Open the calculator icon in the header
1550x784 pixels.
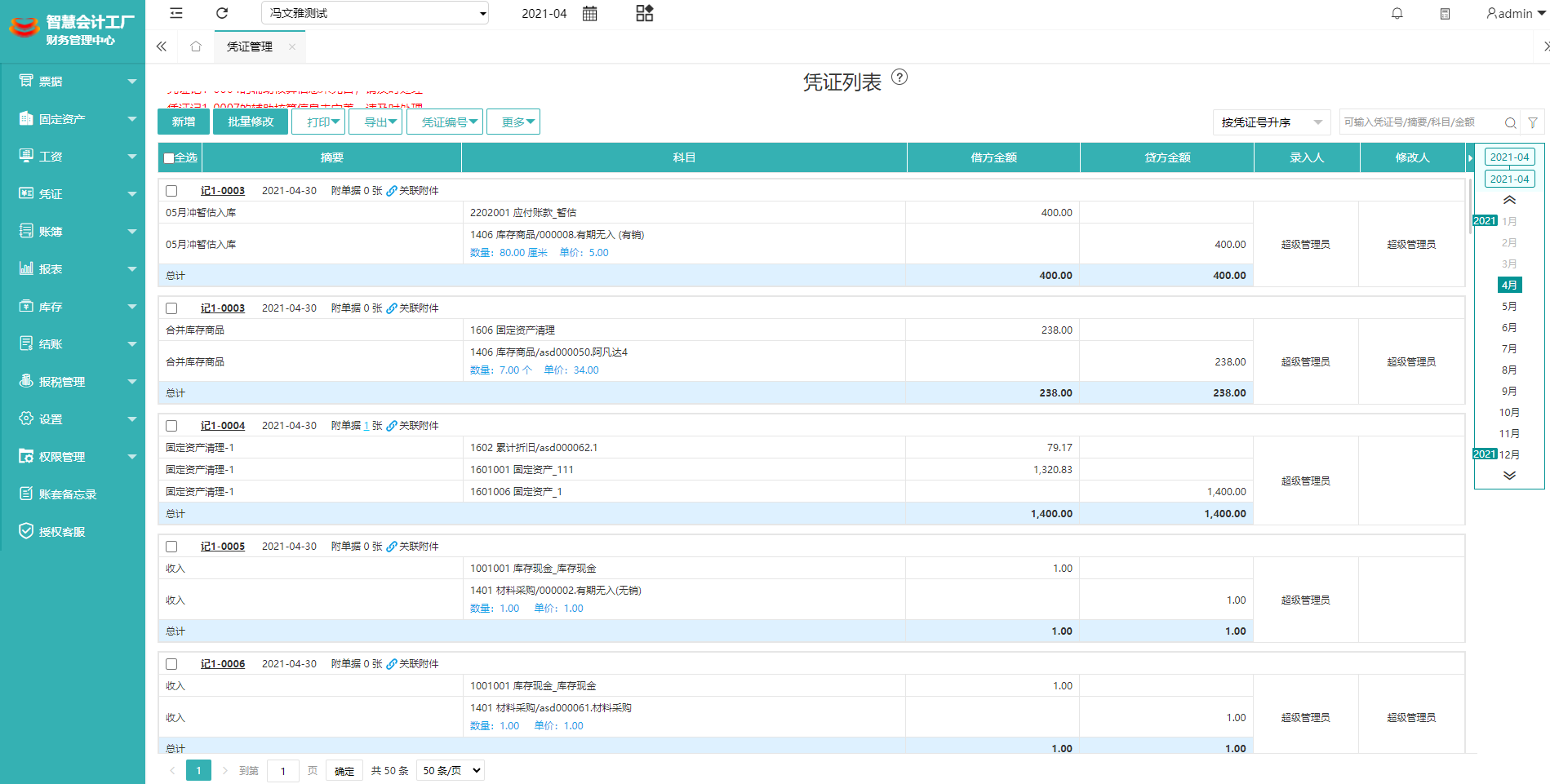(x=1445, y=13)
